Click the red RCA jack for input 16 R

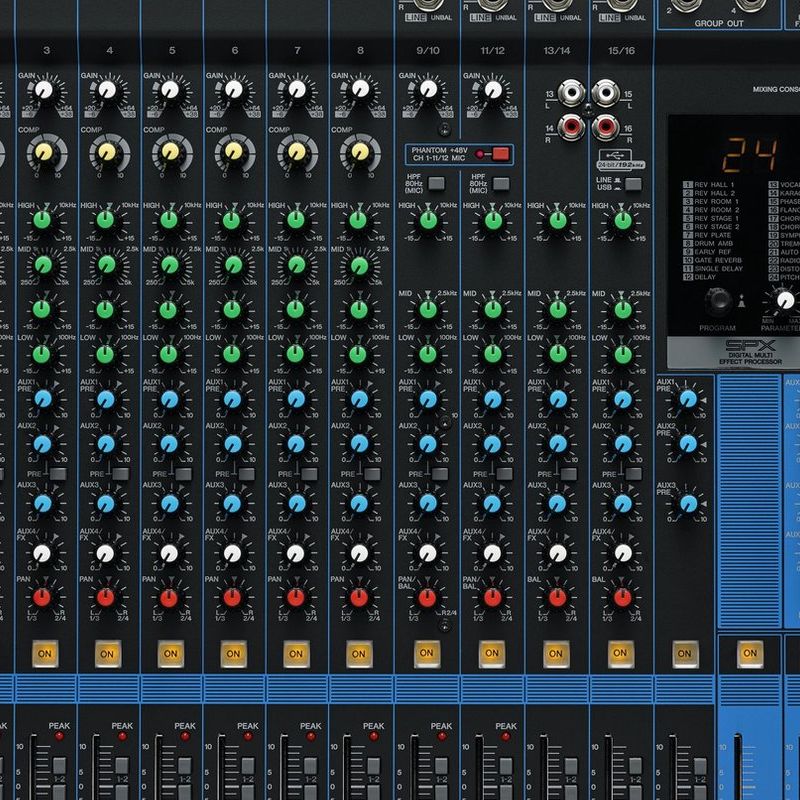click(x=604, y=126)
